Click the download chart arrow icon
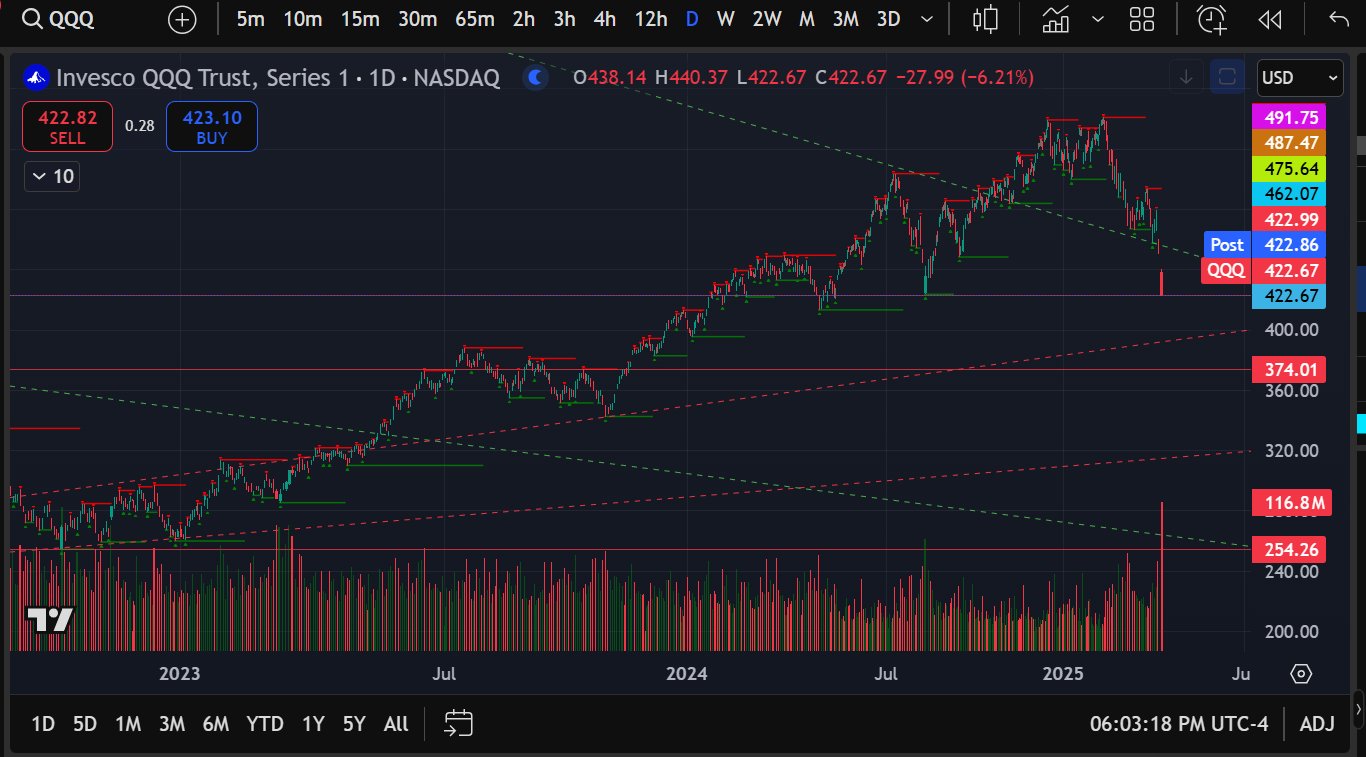This screenshot has height=757, width=1366. 1185,77
